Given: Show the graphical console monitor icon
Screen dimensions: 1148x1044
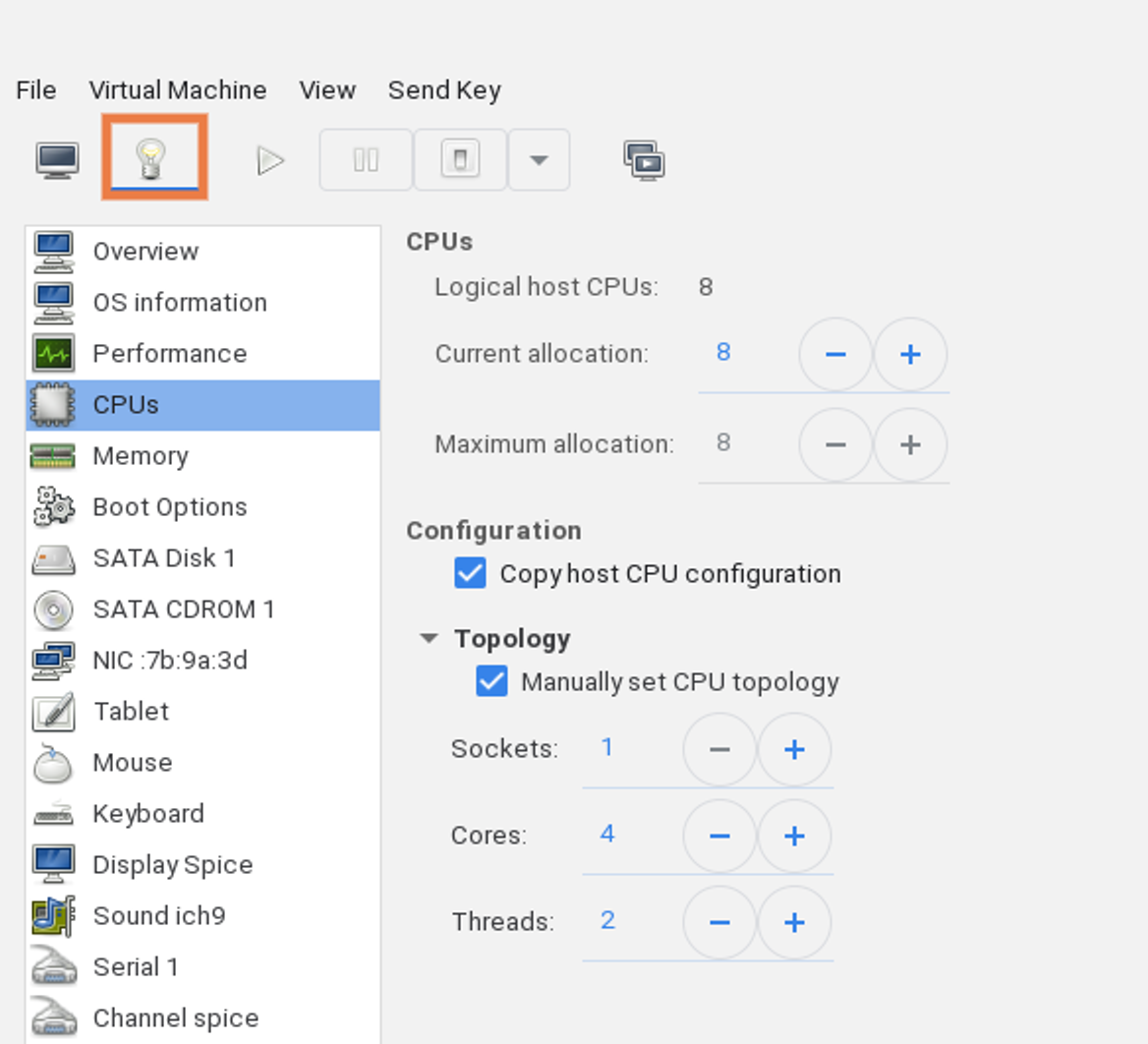Looking at the screenshot, I should [x=57, y=160].
